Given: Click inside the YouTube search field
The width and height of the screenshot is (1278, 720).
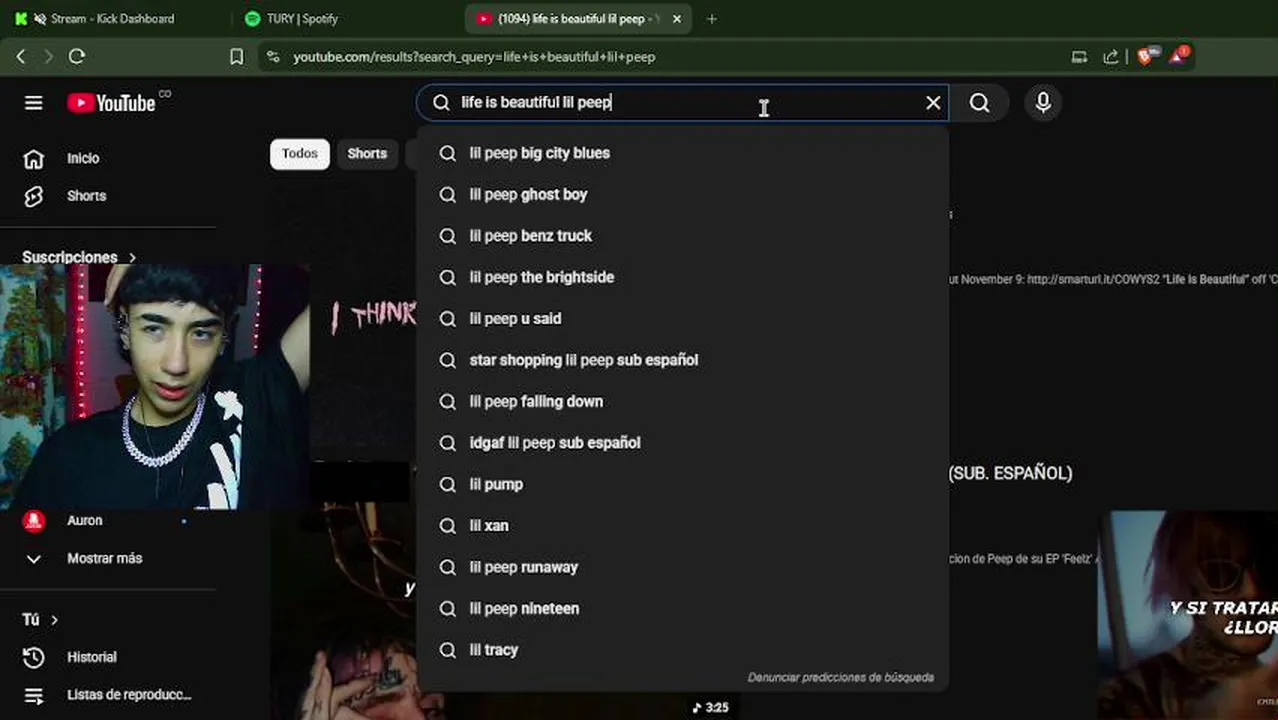Looking at the screenshot, I should tap(680, 103).
